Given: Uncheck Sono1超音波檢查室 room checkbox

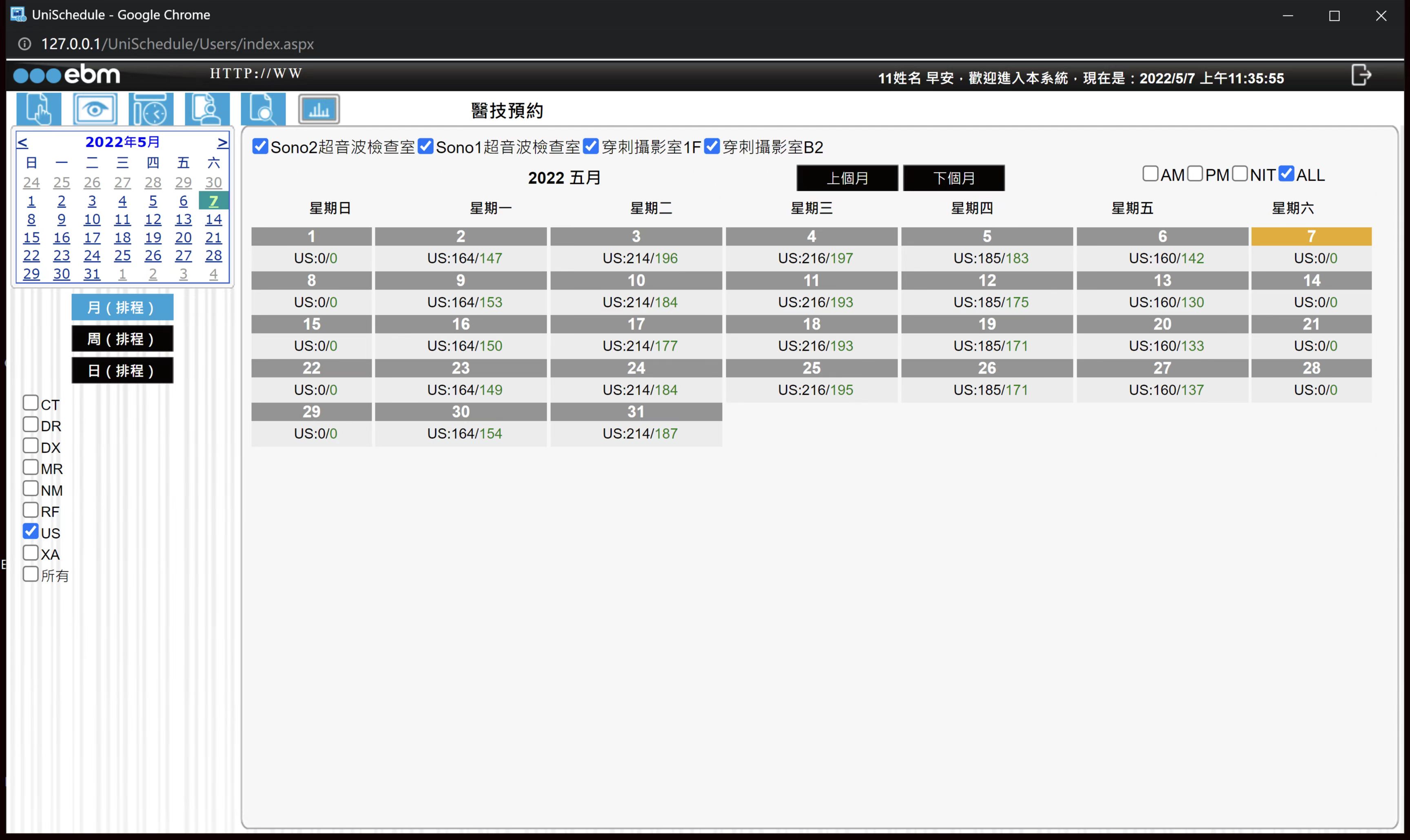Looking at the screenshot, I should pyautogui.click(x=425, y=146).
